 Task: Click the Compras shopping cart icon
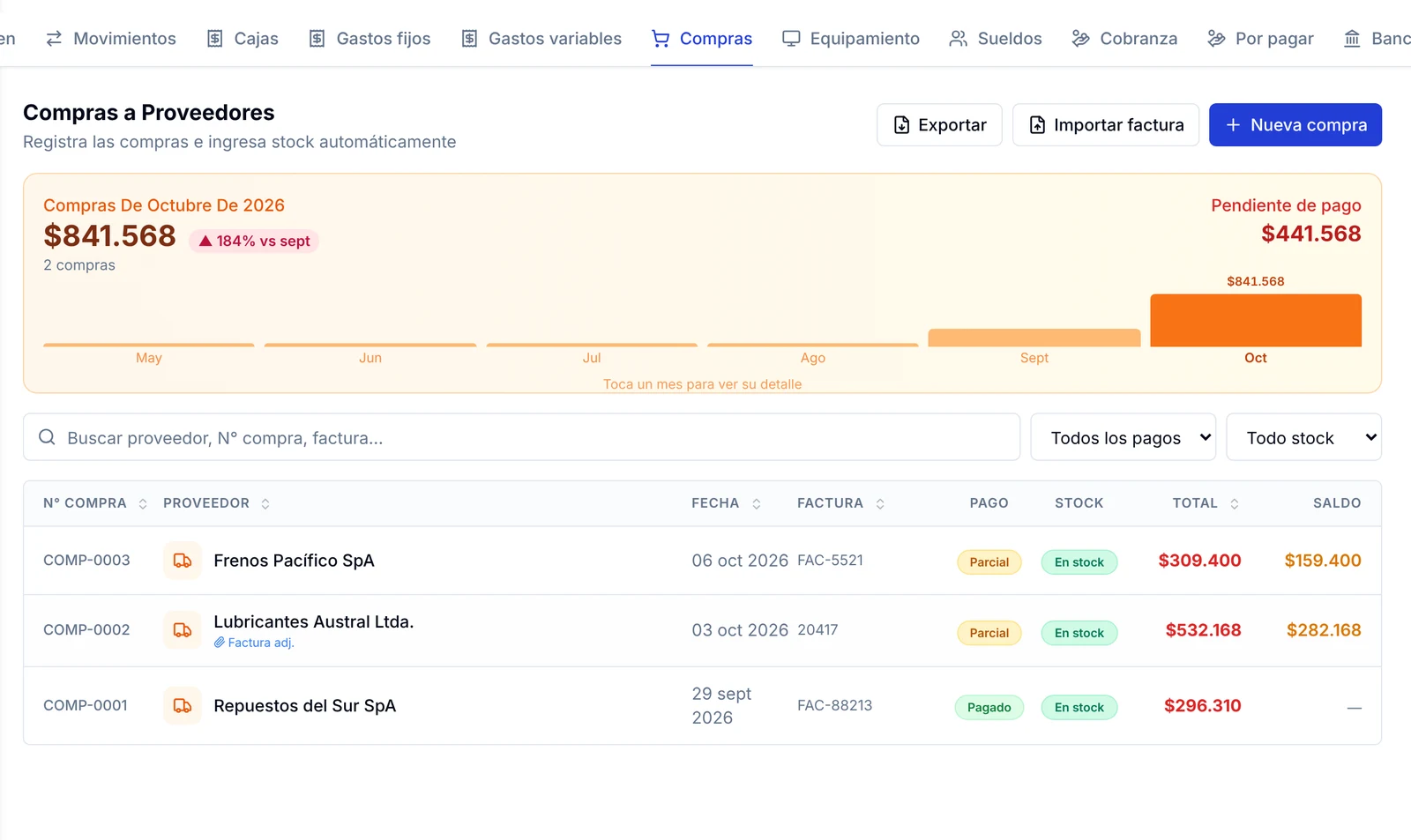click(661, 39)
